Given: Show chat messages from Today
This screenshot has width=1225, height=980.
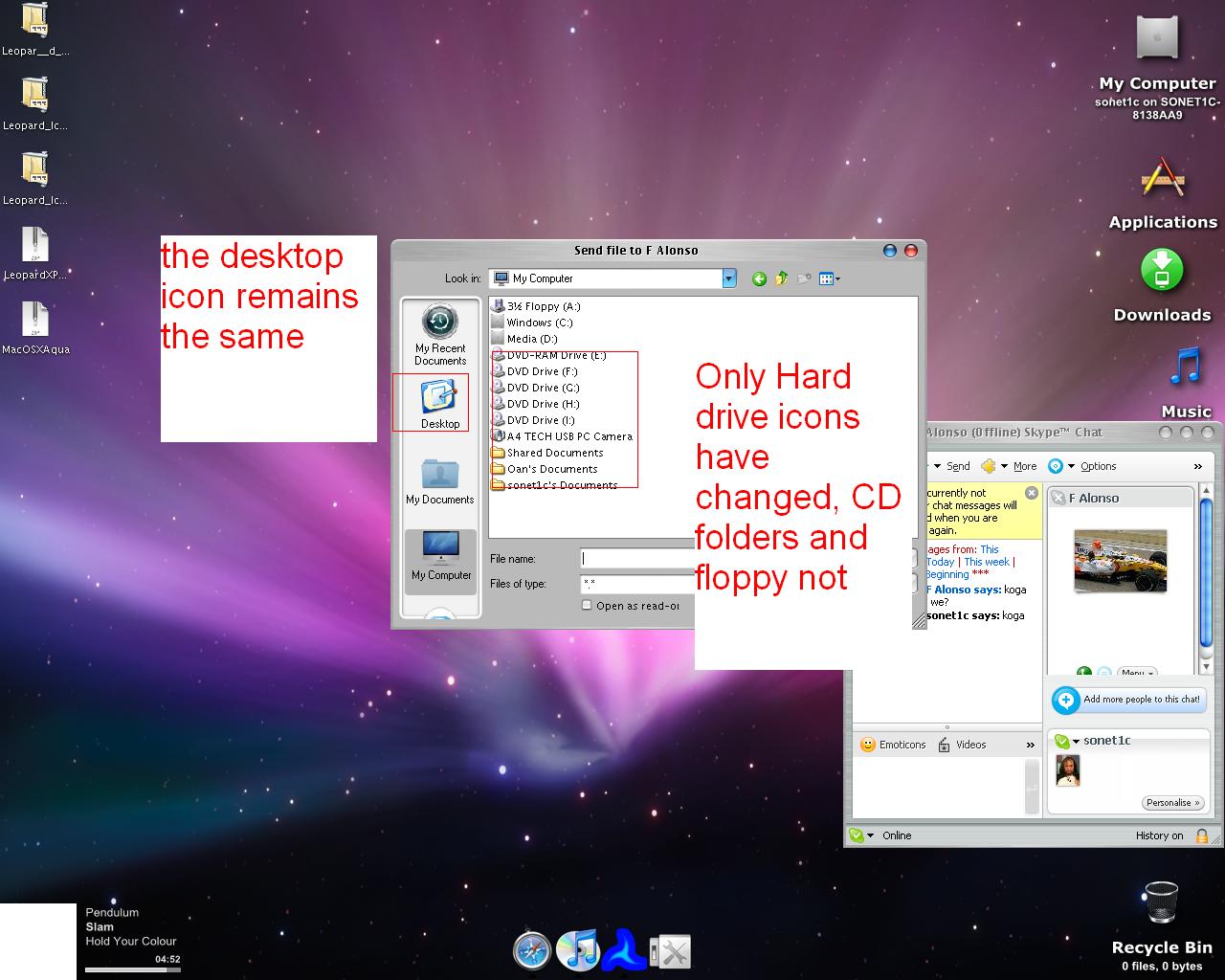Looking at the screenshot, I should pyautogui.click(x=940, y=562).
